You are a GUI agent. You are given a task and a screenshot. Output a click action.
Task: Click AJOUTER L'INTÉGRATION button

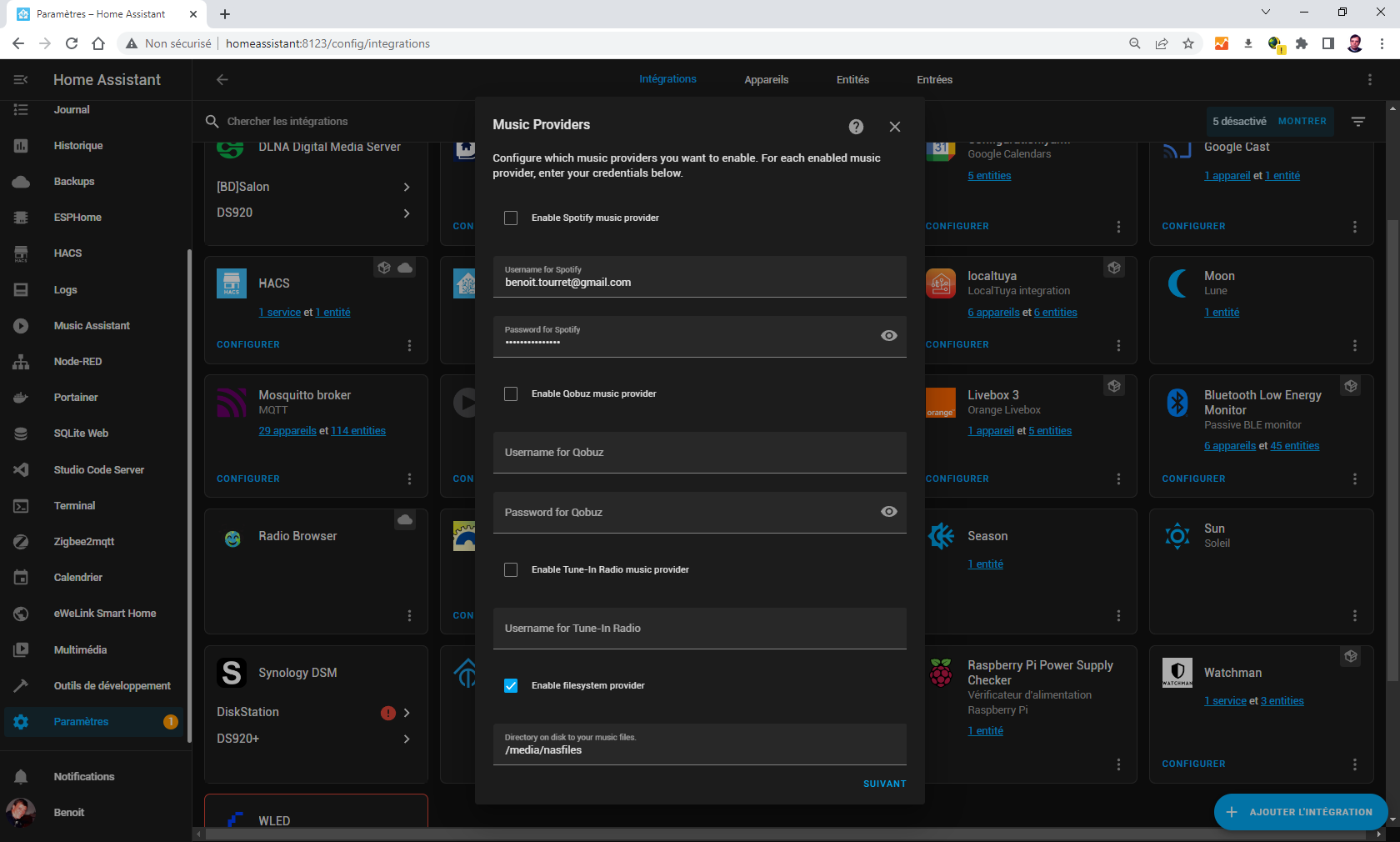pyautogui.click(x=1300, y=812)
